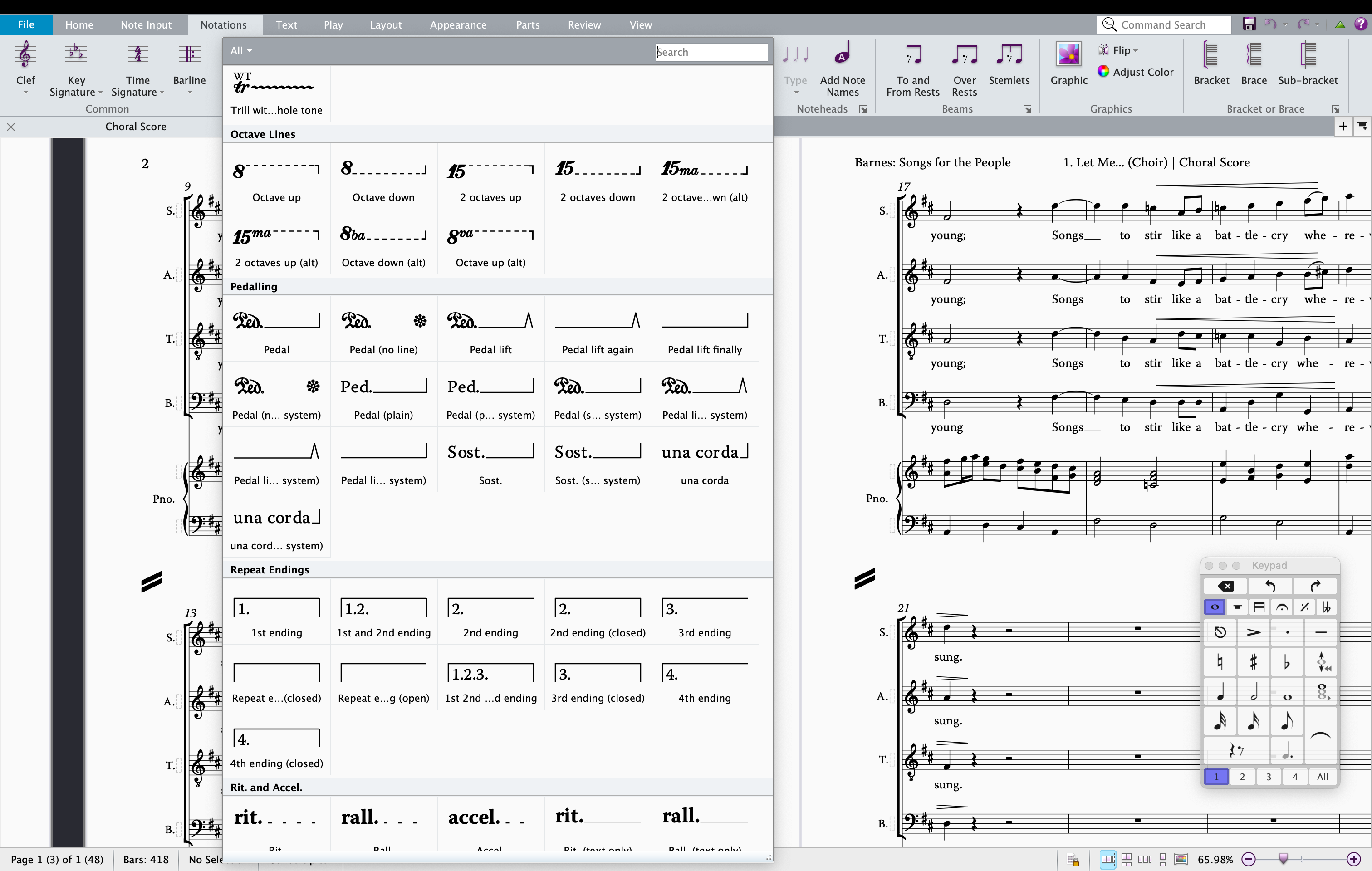The image size is (1372, 871).
Task: Switch Keypad to voice 4
Action: coord(1295,777)
